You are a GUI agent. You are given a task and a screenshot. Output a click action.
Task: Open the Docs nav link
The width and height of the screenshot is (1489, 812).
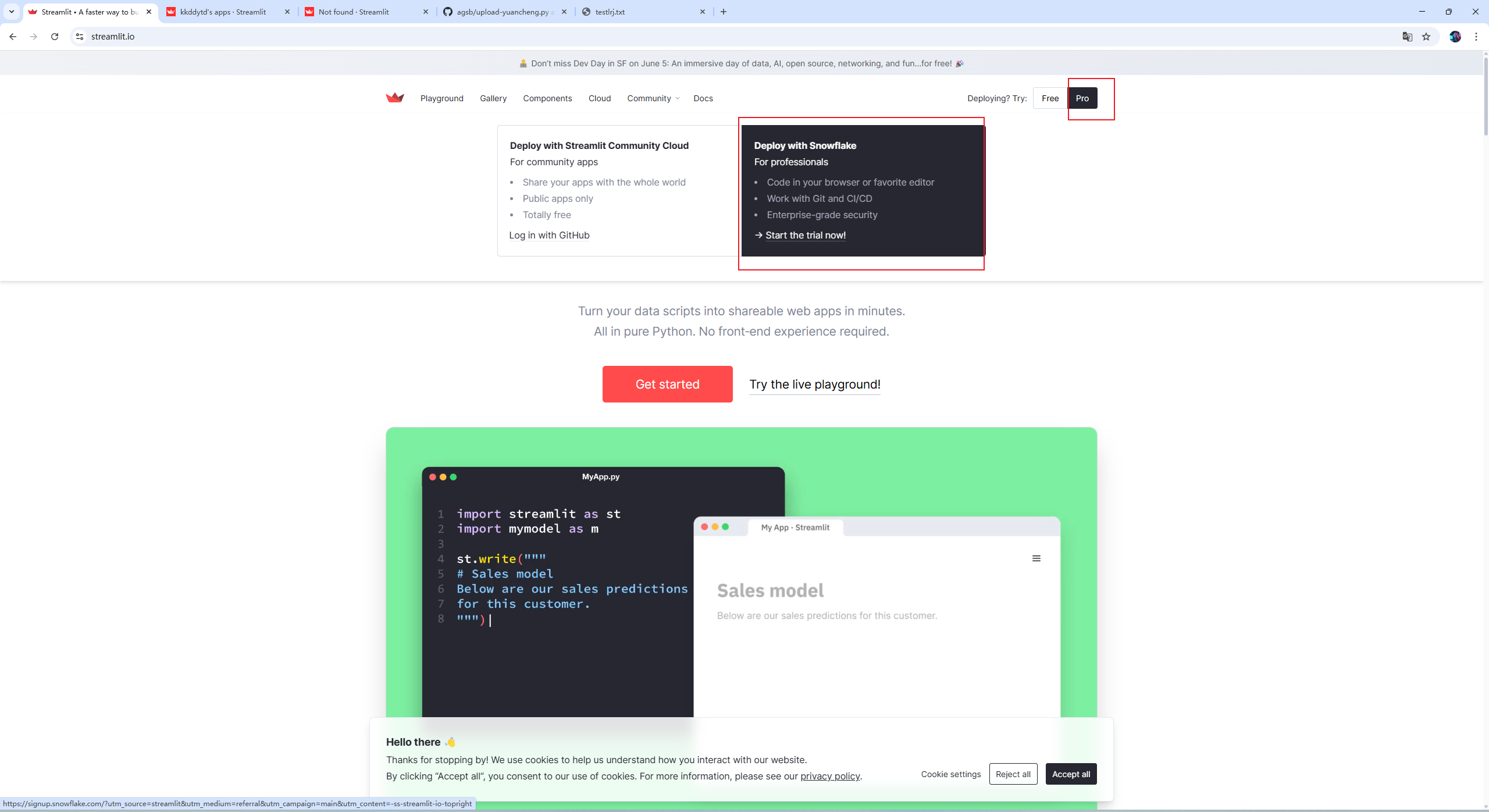pos(703,98)
